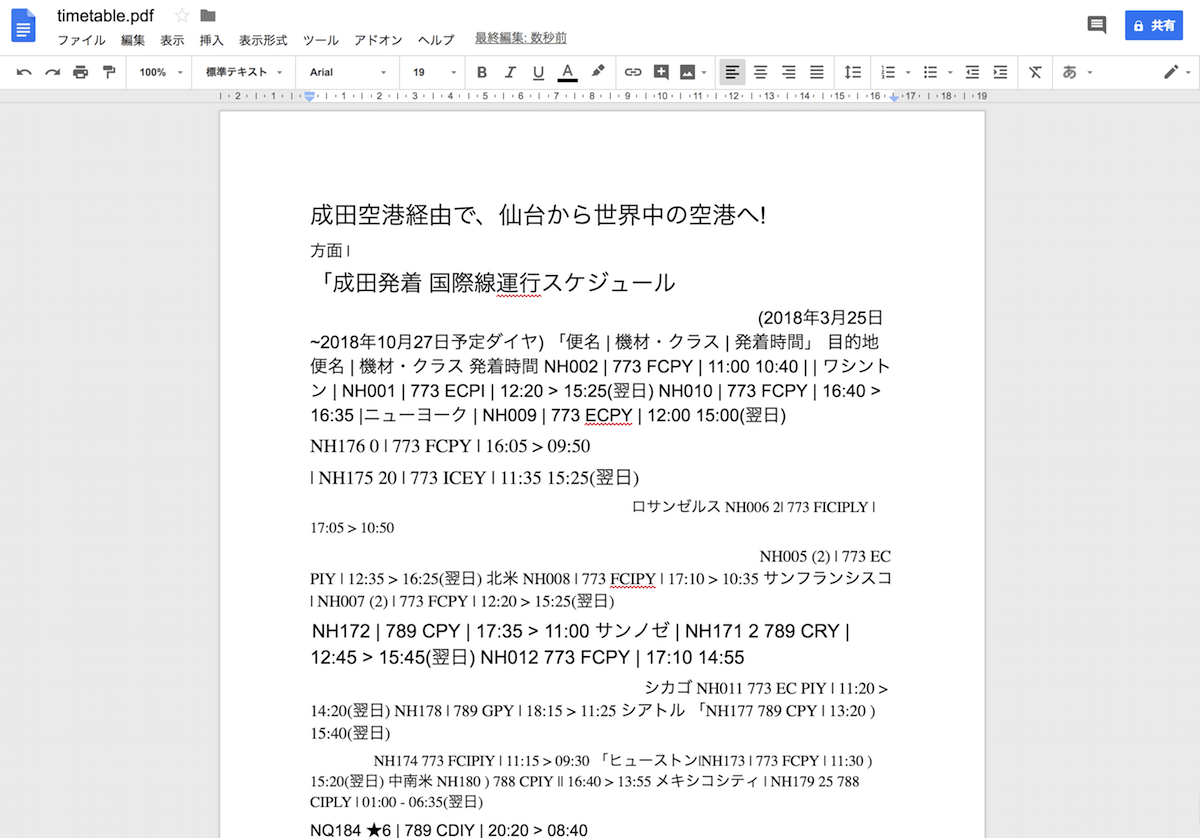Set center text alignment
Screen dimensions: 1200x838
761,72
